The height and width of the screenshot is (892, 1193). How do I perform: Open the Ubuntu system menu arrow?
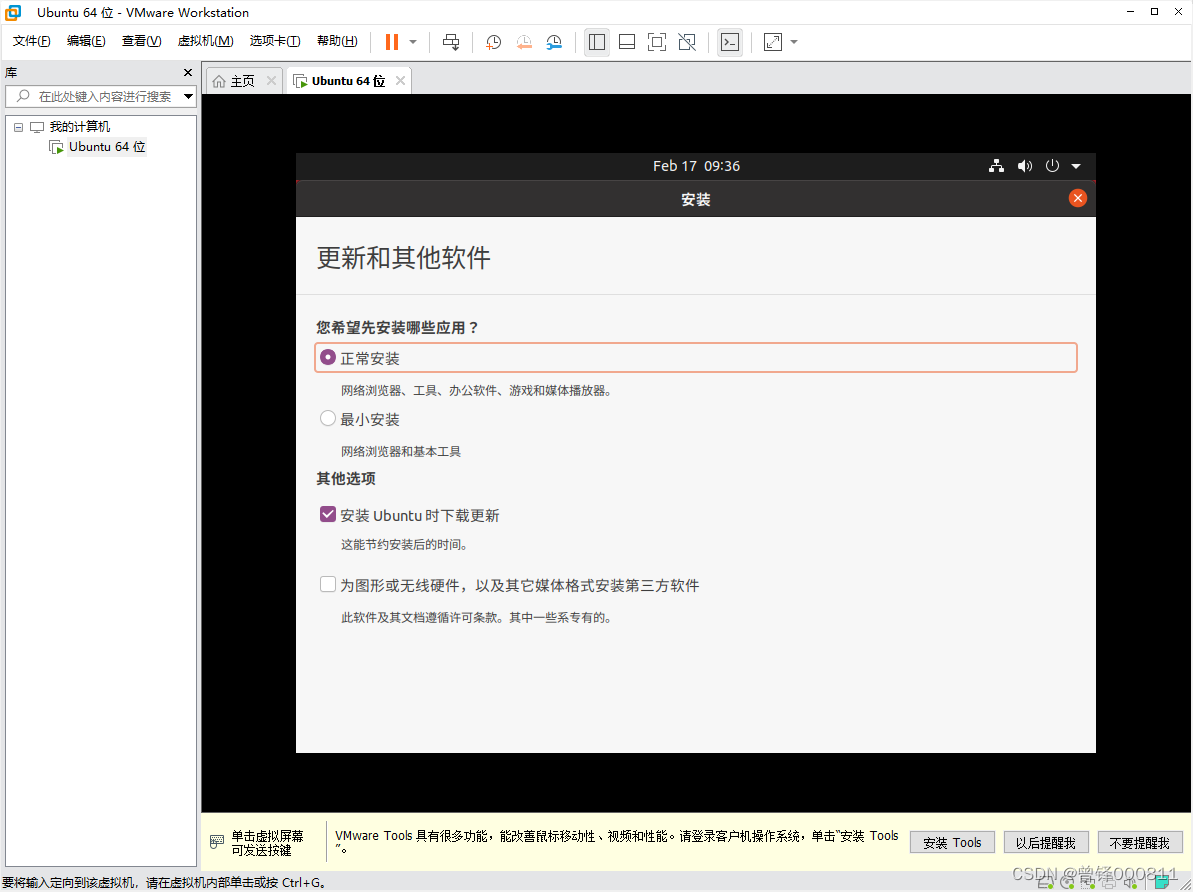pyautogui.click(x=1076, y=166)
